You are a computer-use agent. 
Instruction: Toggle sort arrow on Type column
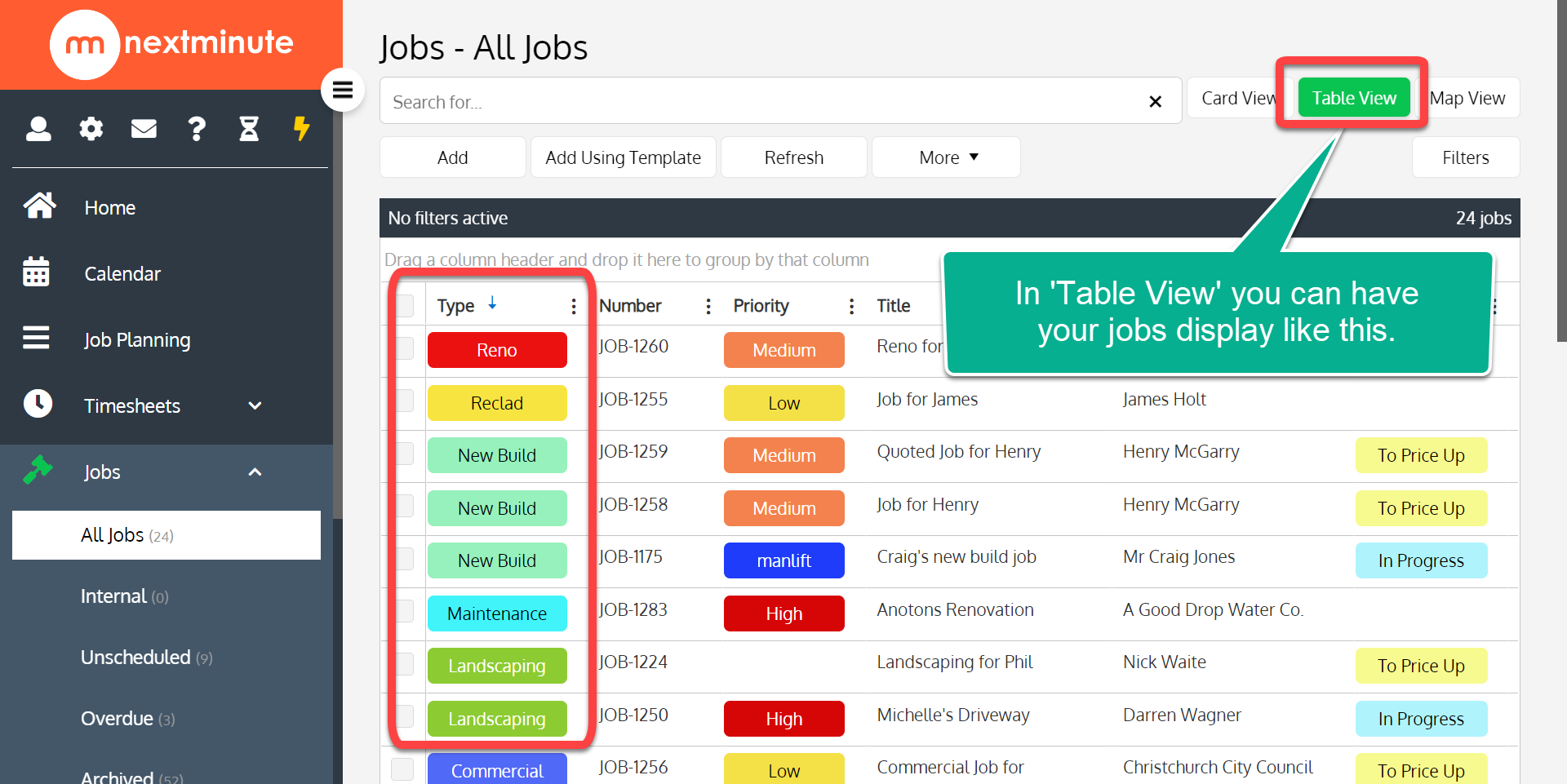click(492, 303)
